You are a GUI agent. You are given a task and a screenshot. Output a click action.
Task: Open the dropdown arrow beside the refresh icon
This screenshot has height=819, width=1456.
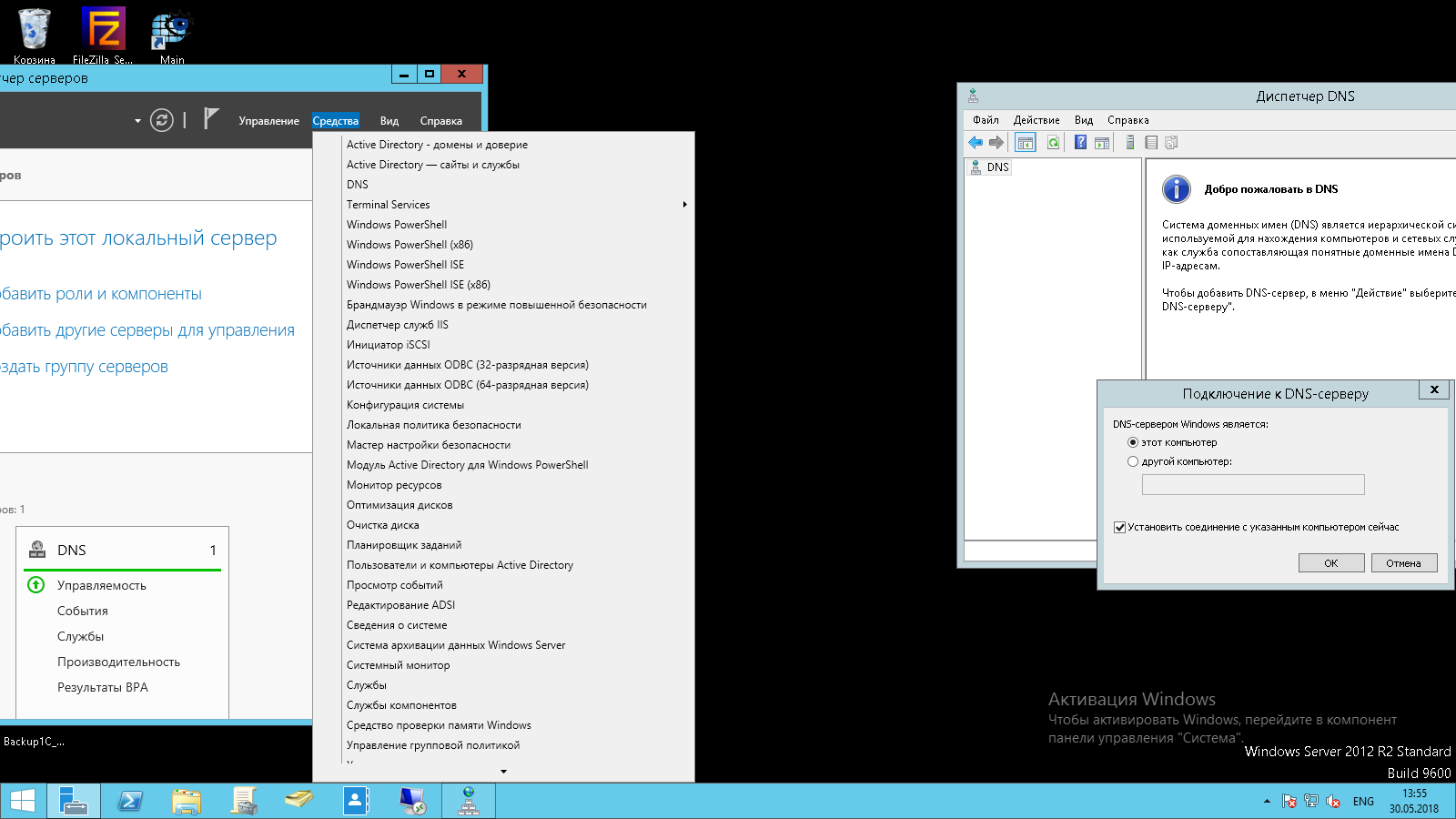pos(137,120)
